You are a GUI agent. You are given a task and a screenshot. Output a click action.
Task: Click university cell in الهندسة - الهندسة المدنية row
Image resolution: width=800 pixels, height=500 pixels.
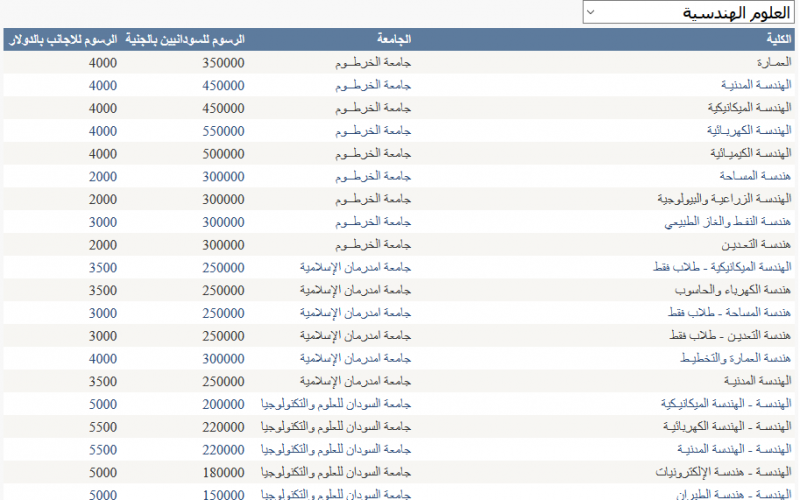pyautogui.click(x=336, y=449)
